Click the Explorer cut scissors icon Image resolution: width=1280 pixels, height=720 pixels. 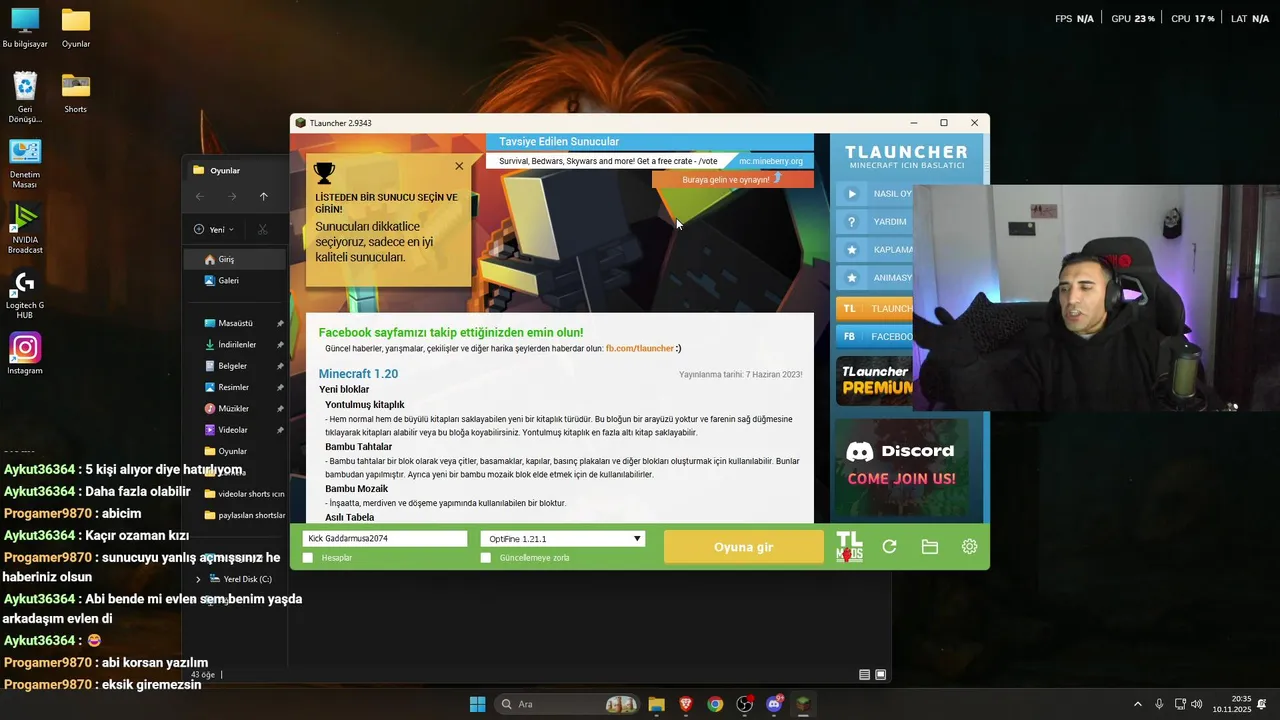click(x=263, y=230)
